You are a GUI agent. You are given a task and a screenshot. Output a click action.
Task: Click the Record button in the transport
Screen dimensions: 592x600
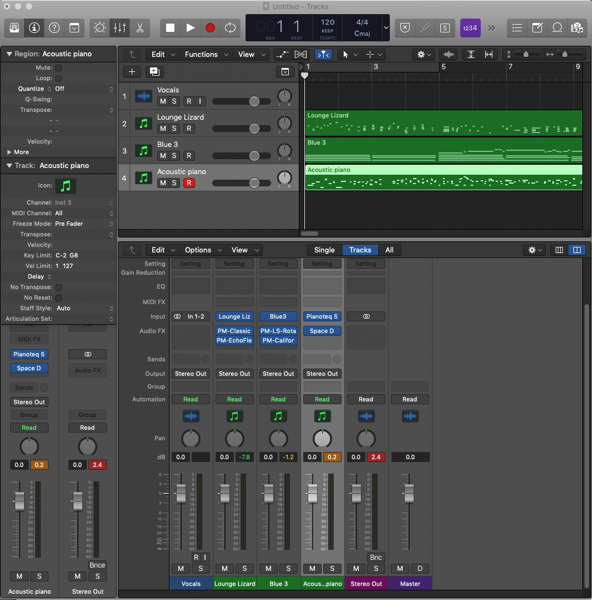tap(210, 28)
